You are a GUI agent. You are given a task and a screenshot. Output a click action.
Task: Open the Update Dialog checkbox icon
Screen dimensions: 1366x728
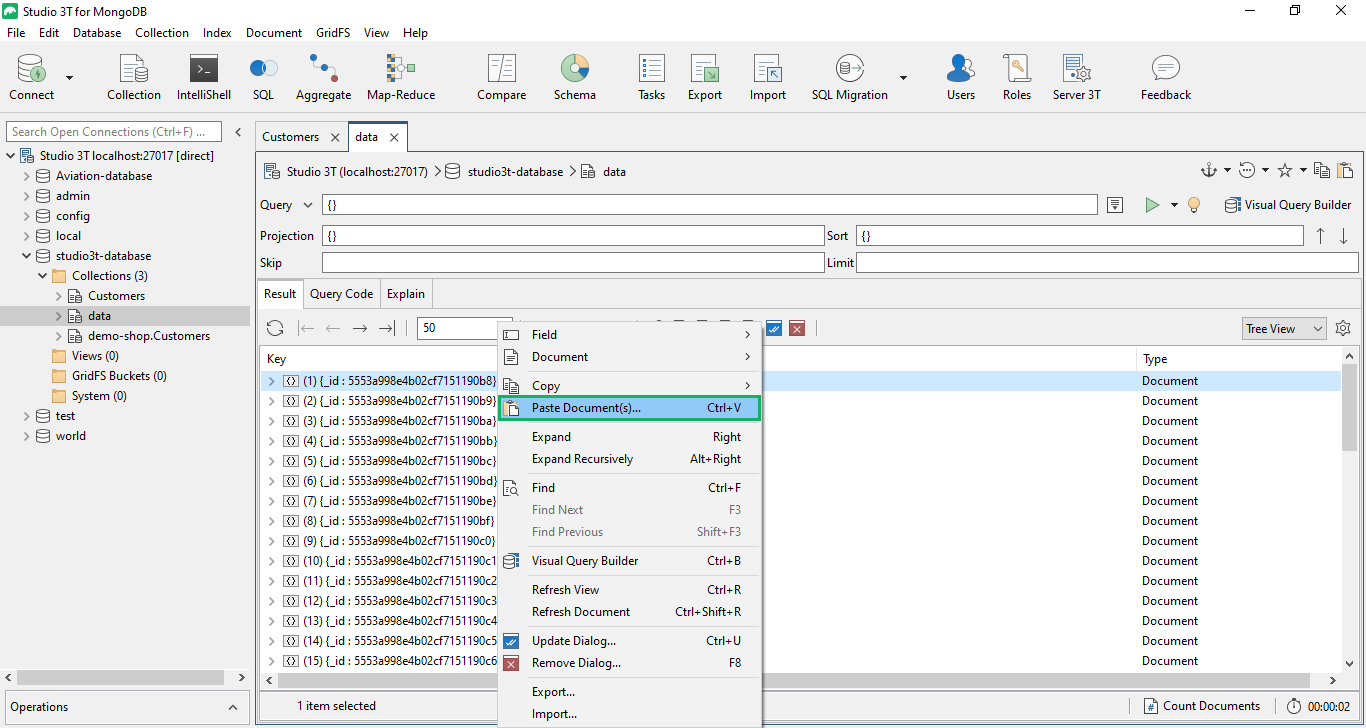(x=775, y=328)
